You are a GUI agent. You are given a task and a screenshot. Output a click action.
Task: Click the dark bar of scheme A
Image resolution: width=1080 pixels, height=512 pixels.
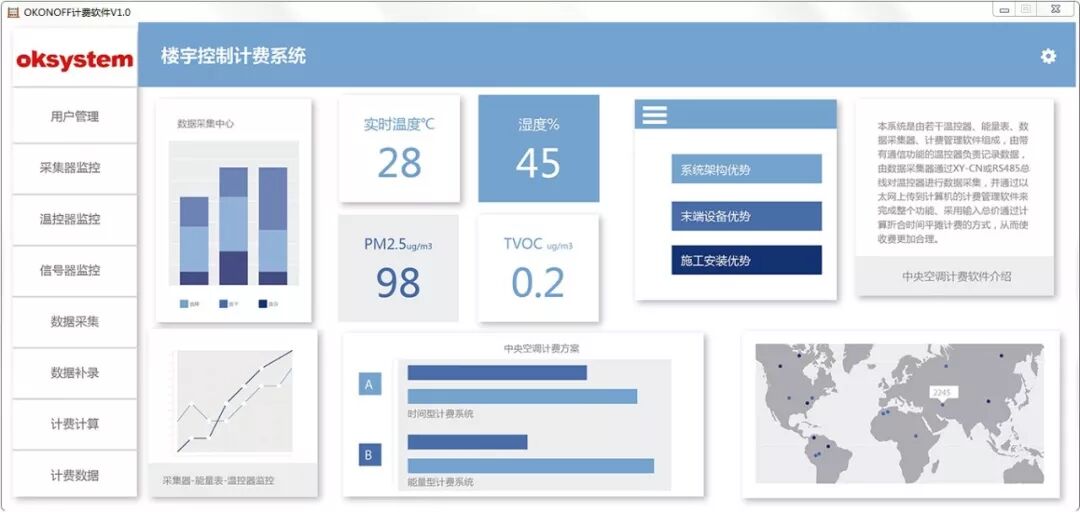[497, 372]
